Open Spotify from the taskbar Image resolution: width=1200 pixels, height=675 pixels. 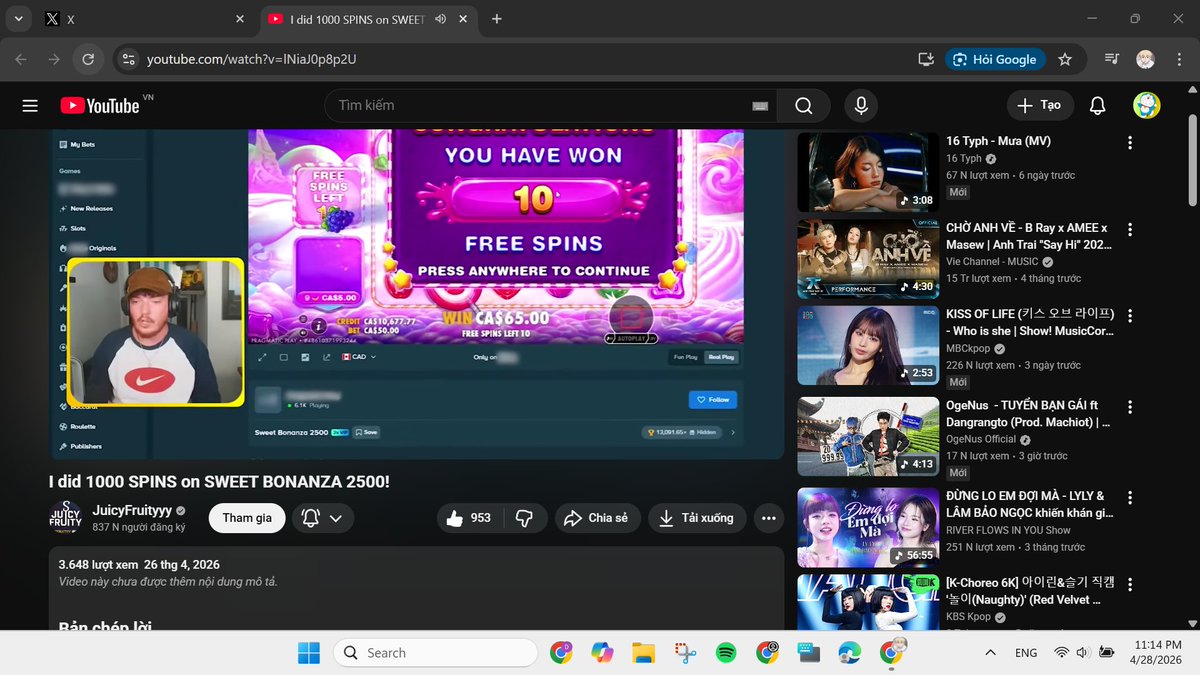coord(726,653)
